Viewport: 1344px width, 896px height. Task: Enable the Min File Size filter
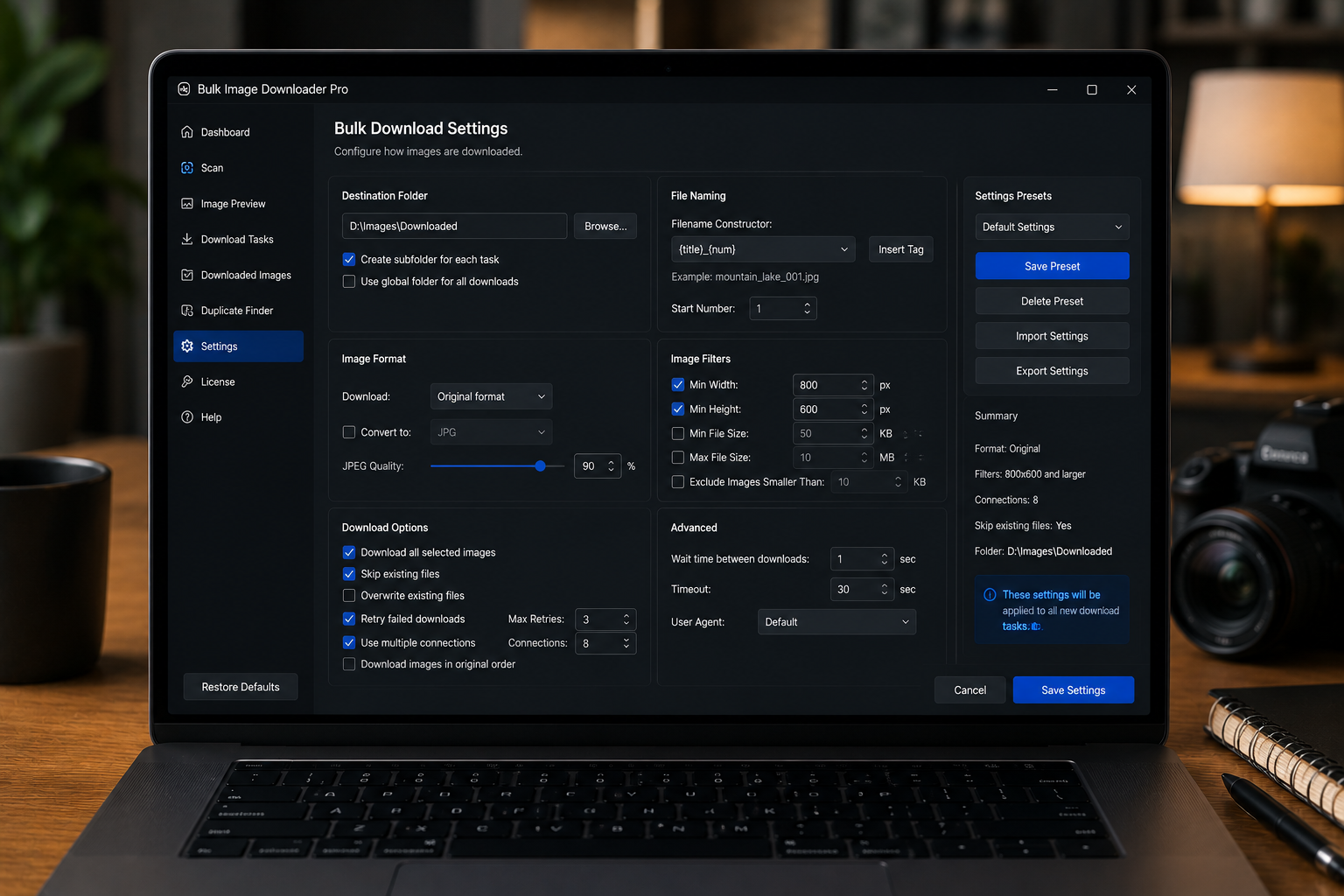click(677, 433)
